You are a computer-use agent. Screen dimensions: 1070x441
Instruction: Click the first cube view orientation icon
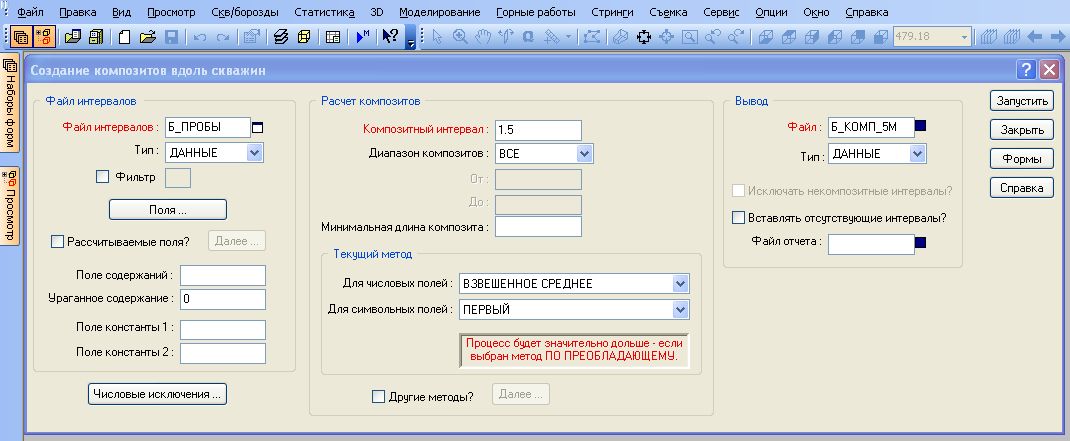[x=766, y=37]
